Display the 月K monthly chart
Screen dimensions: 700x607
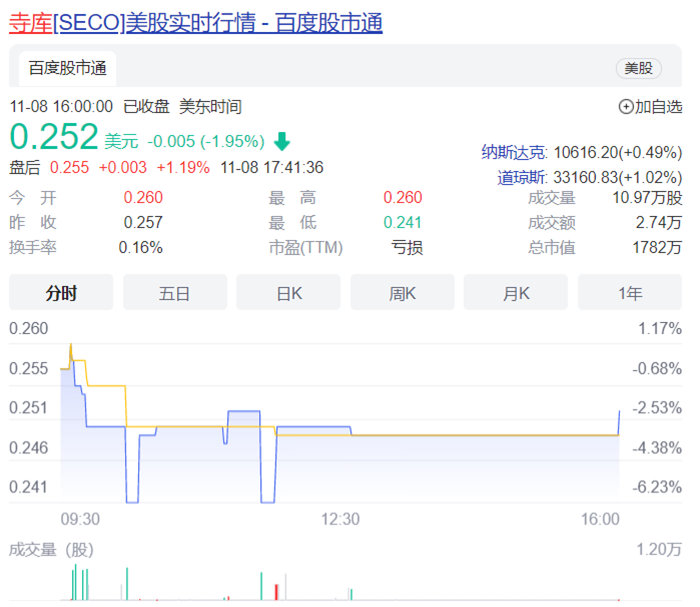(517, 293)
